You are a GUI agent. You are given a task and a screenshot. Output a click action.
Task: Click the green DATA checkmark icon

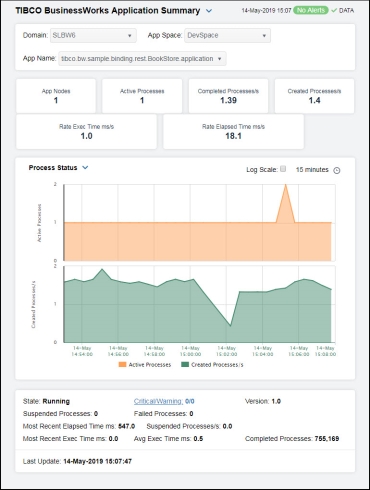point(334,11)
